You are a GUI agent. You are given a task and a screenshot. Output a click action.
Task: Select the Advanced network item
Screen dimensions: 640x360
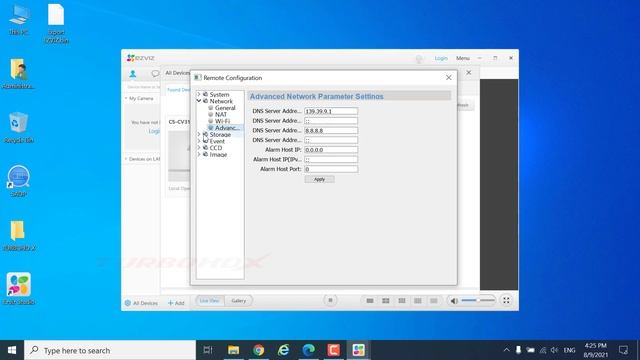tap(227, 128)
